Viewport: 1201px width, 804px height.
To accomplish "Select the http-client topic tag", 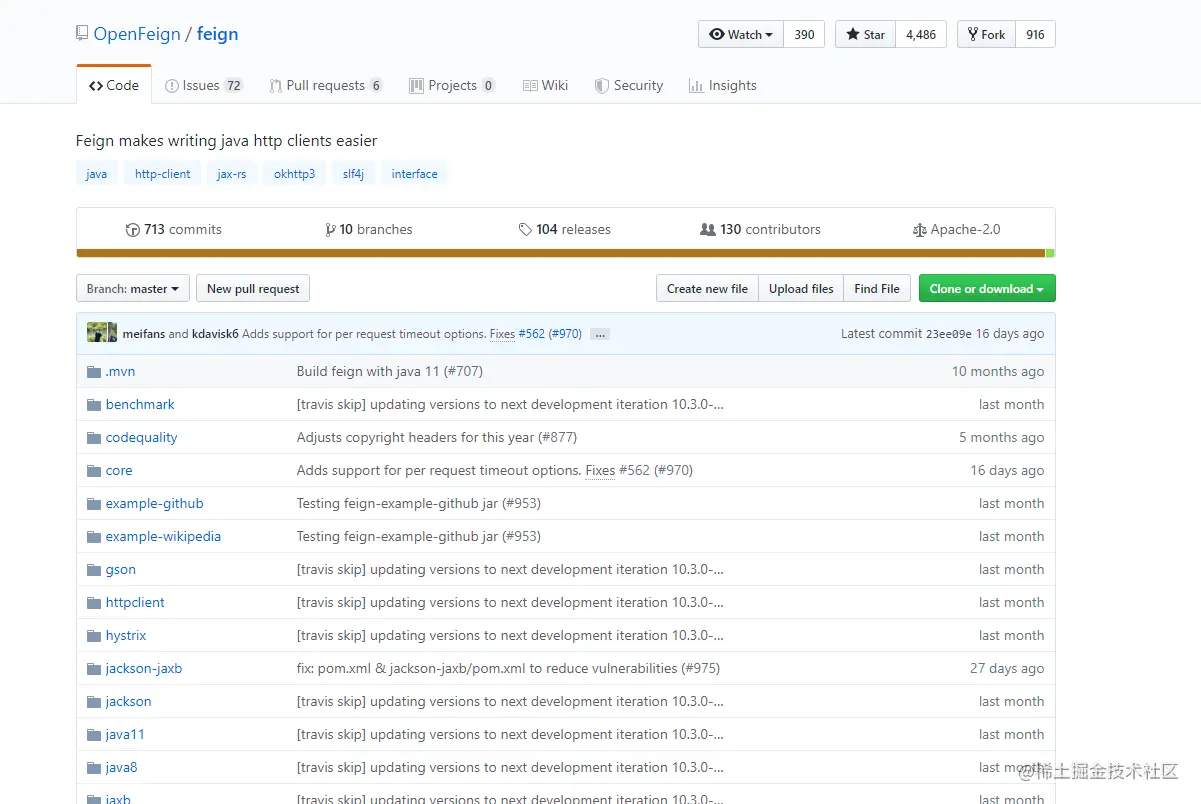I will pos(163,173).
